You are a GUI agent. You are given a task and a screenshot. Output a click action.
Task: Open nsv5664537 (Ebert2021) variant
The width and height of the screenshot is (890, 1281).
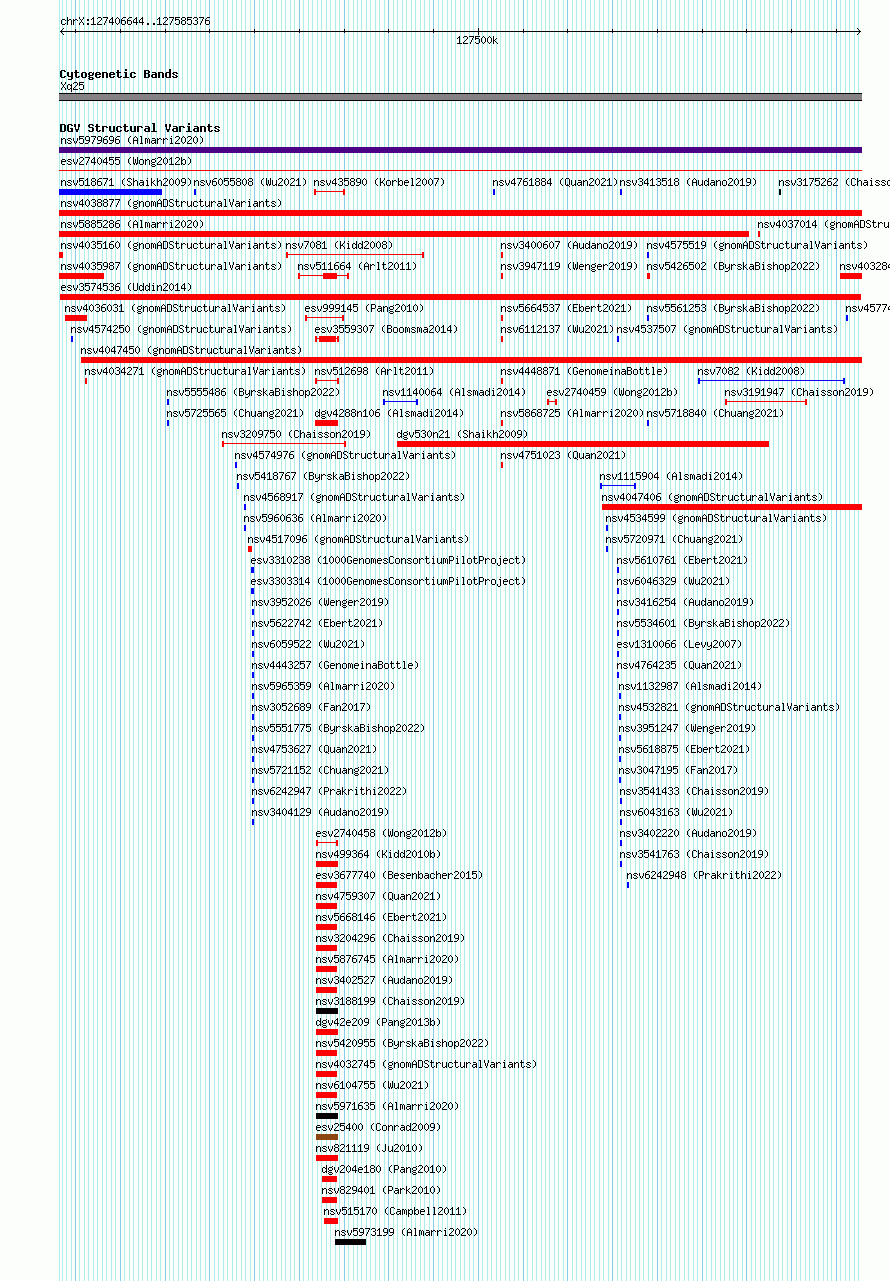[566, 308]
